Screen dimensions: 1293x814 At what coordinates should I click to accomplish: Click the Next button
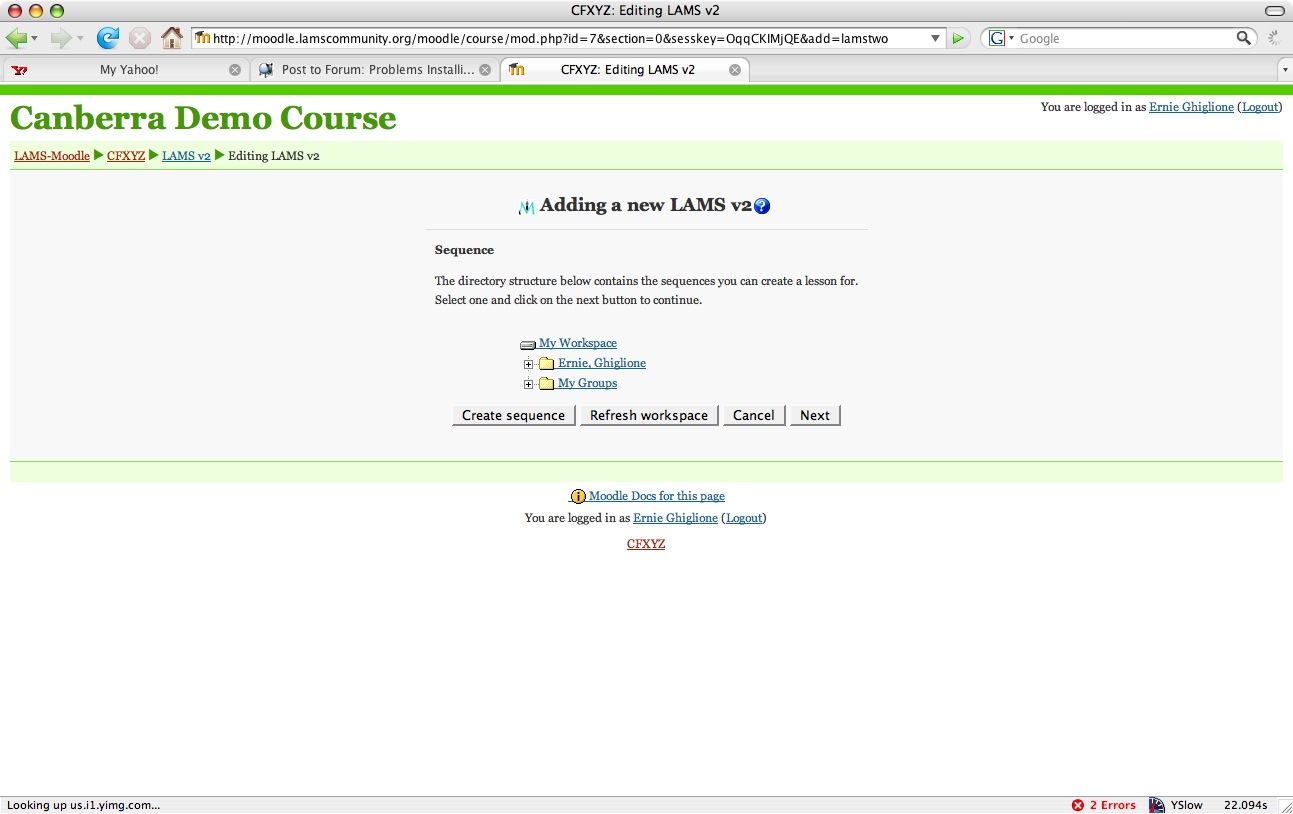pyautogui.click(x=815, y=415)
